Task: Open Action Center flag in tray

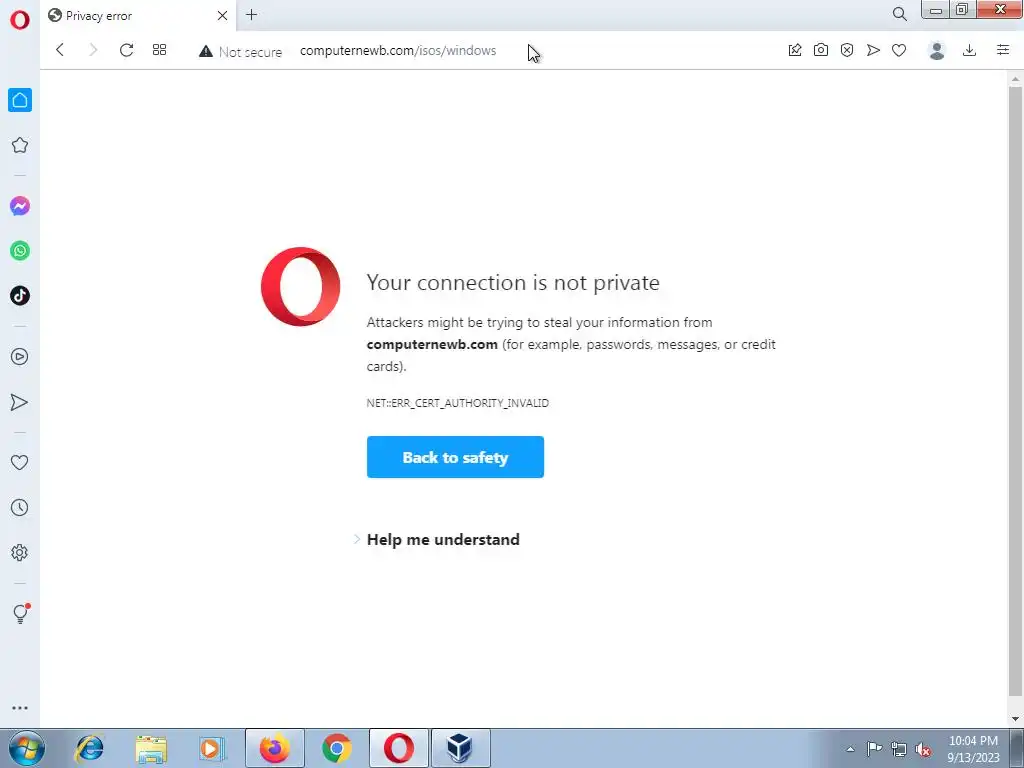Action: click(874, 748)
